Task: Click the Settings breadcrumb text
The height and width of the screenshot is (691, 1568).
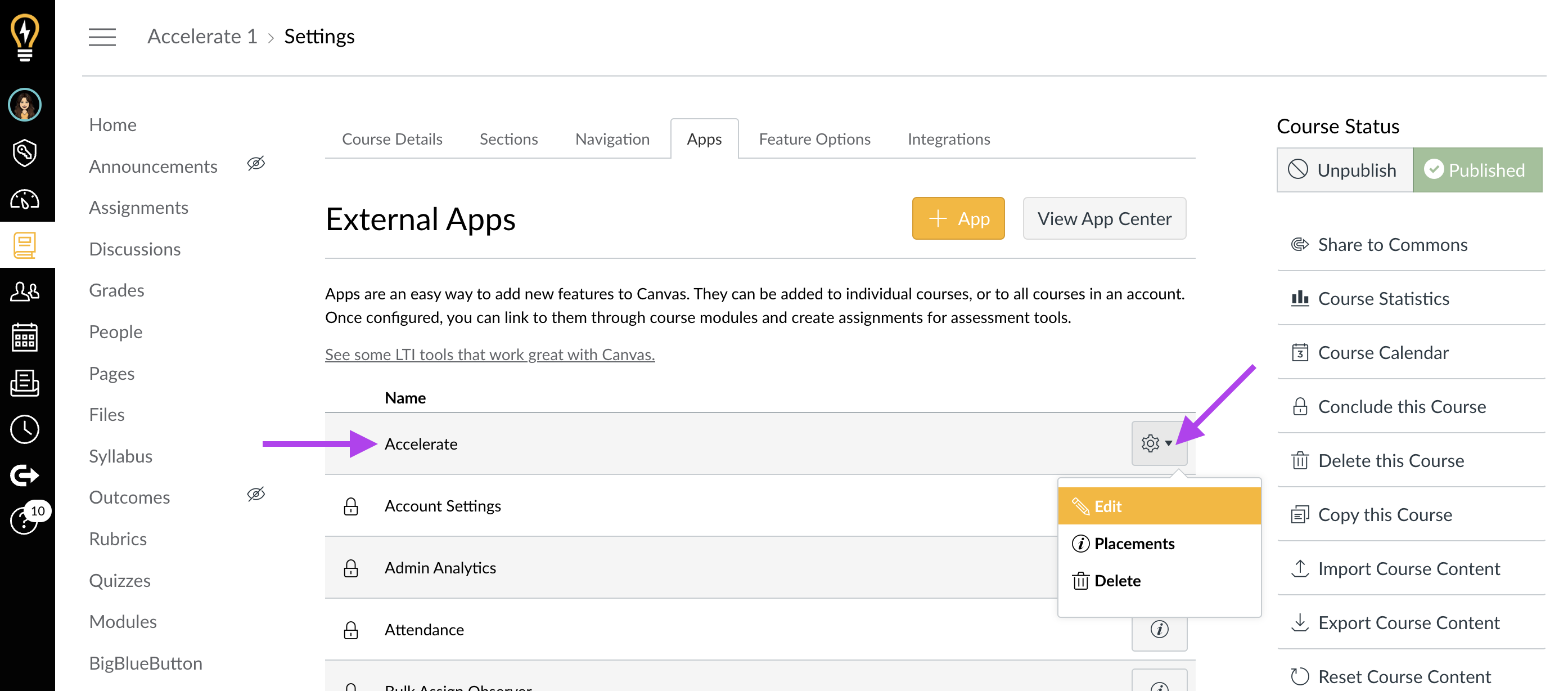Action: coord(319,37)
